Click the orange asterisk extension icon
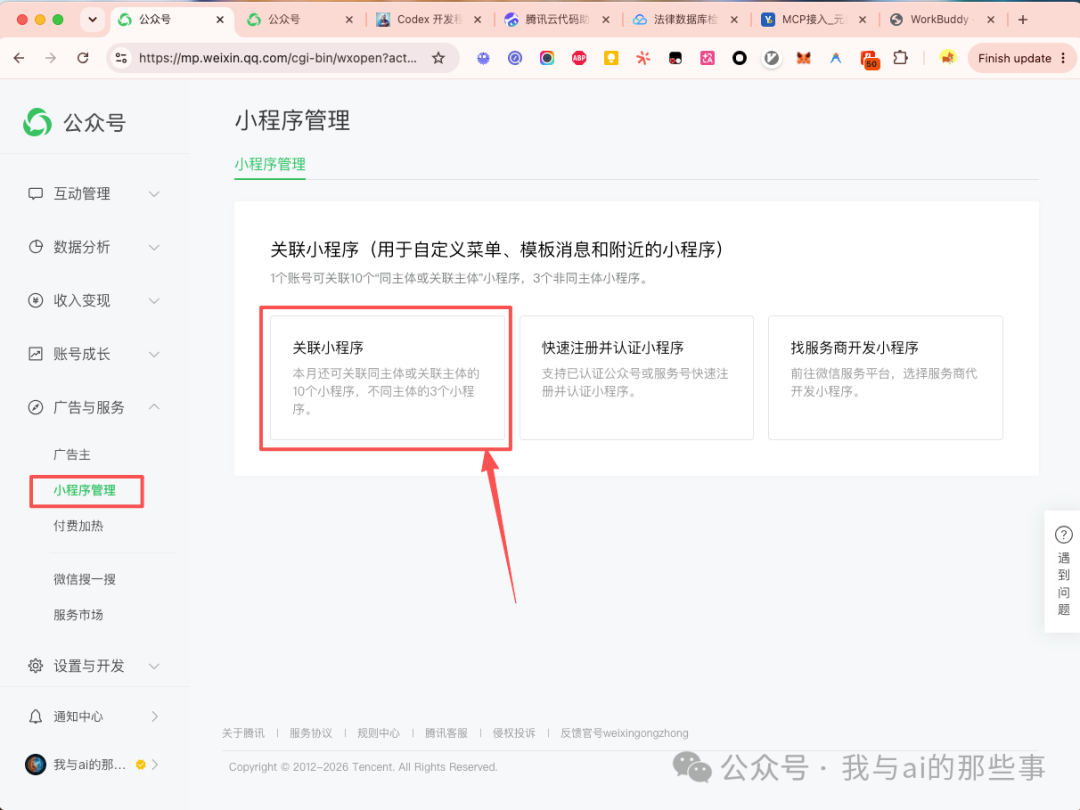Viewport: 1080px width, 810px height. [643, 59]
